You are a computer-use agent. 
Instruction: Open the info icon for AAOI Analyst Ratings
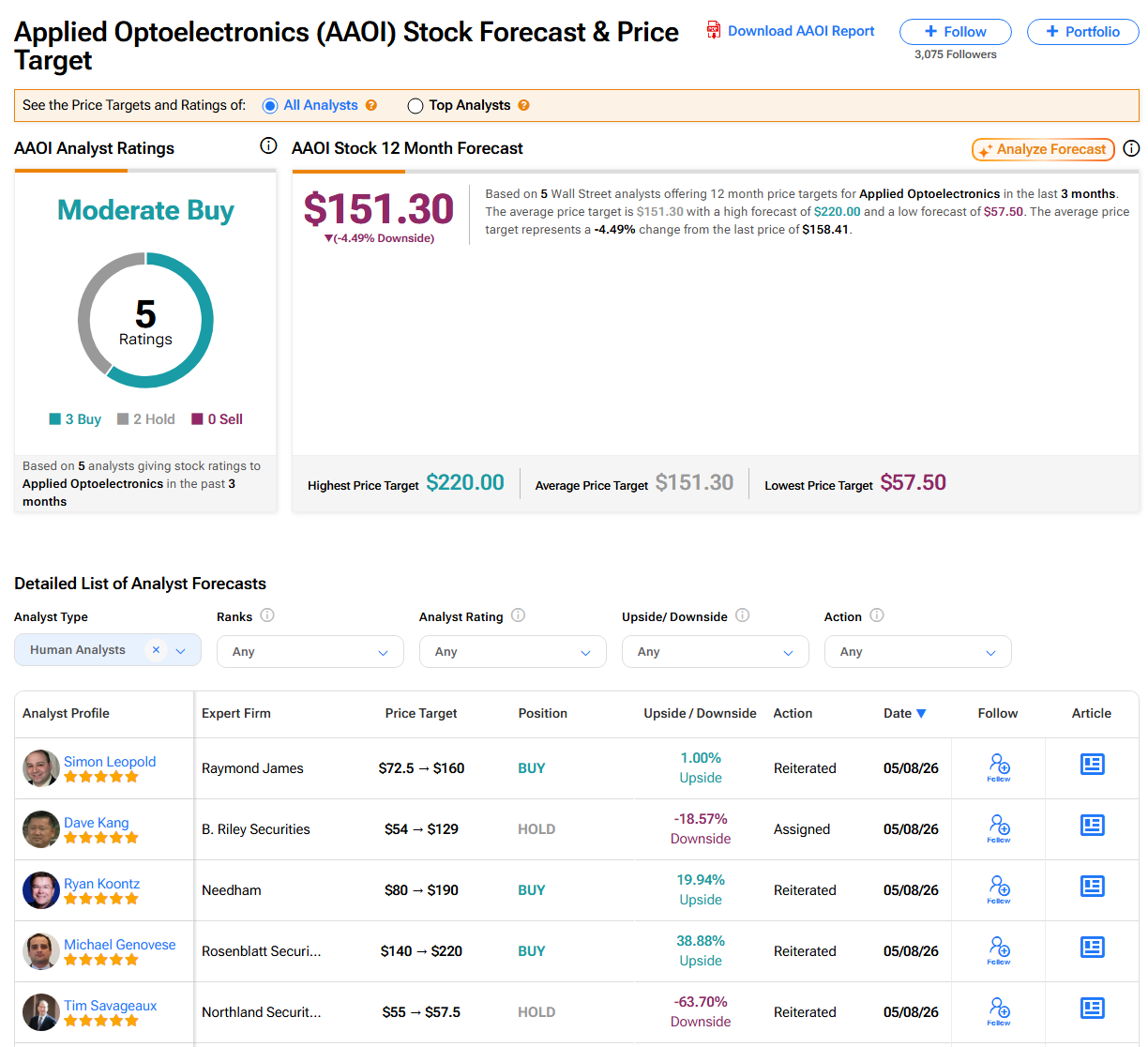click(268, 145)
